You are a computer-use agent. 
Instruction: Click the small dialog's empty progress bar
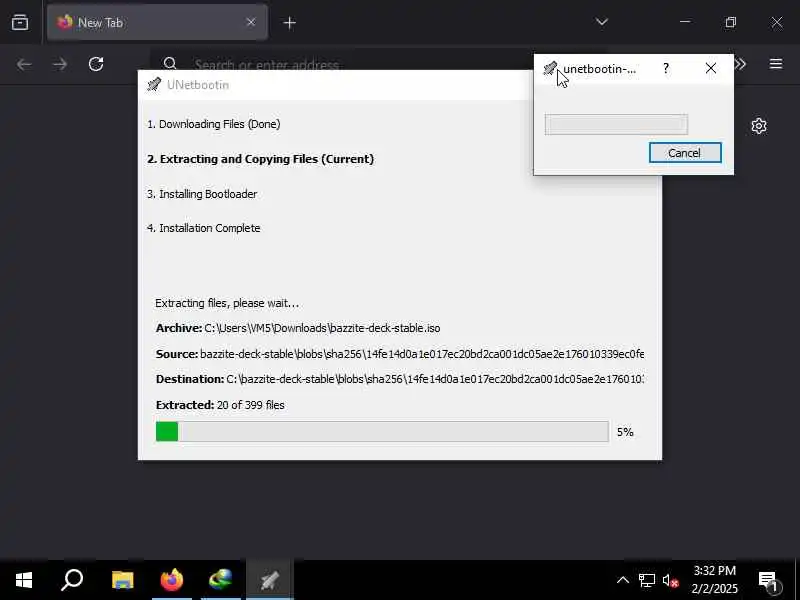pos(616,124)
